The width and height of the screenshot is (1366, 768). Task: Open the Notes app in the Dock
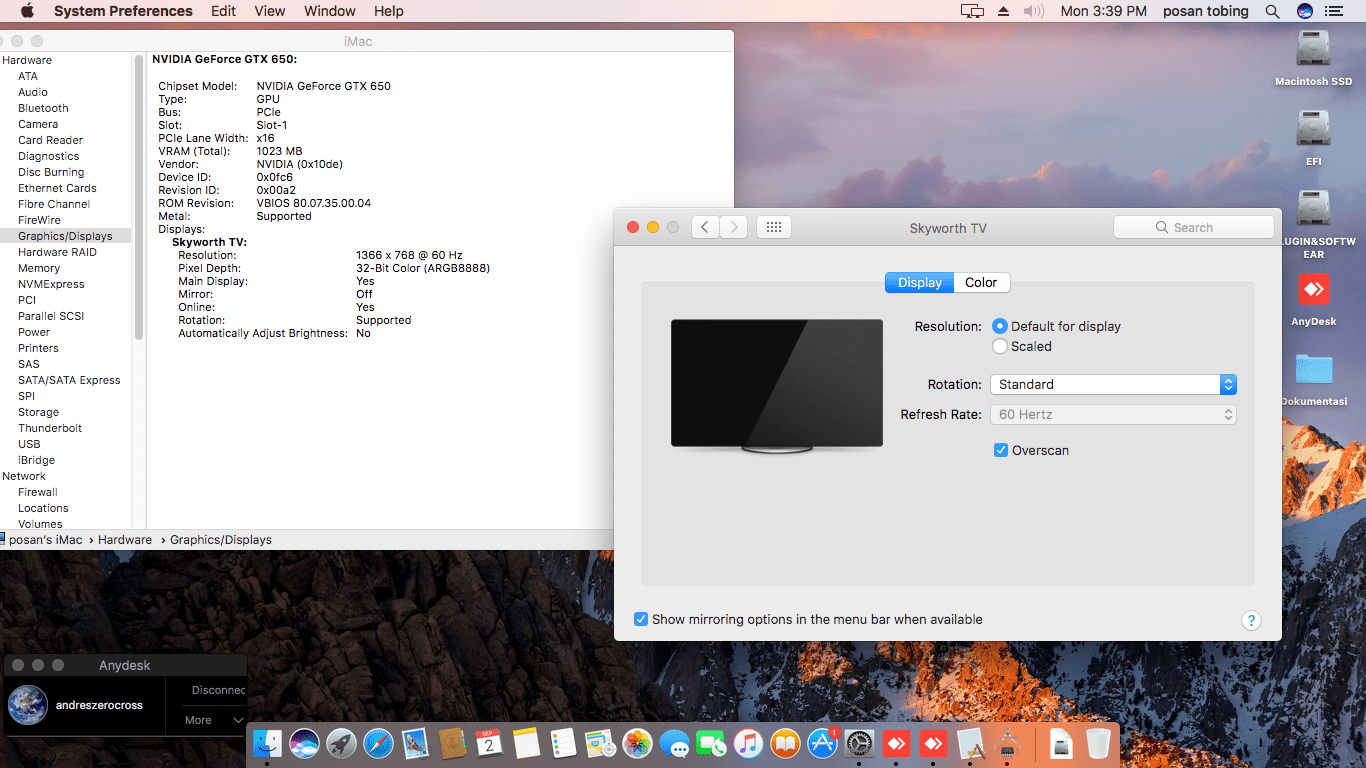click(x=526, y=743)
